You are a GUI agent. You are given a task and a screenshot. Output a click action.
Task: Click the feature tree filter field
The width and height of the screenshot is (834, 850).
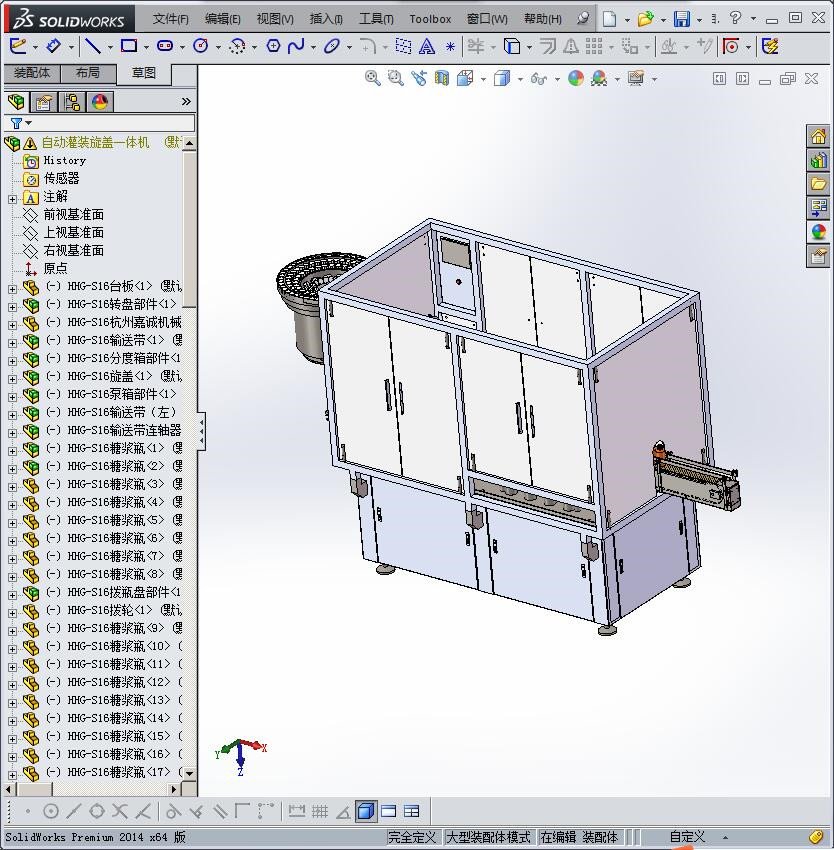click(99, 123)
